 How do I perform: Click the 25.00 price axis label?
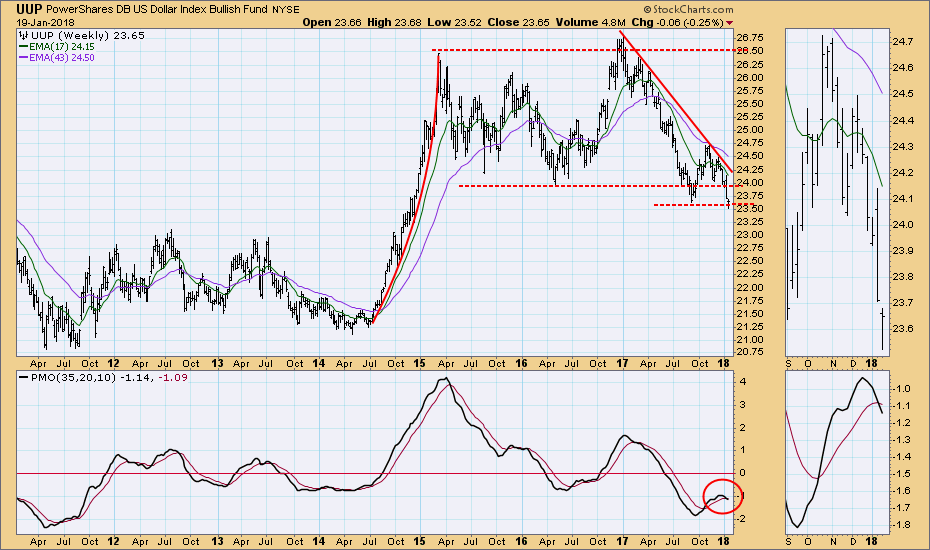(749, 129)
